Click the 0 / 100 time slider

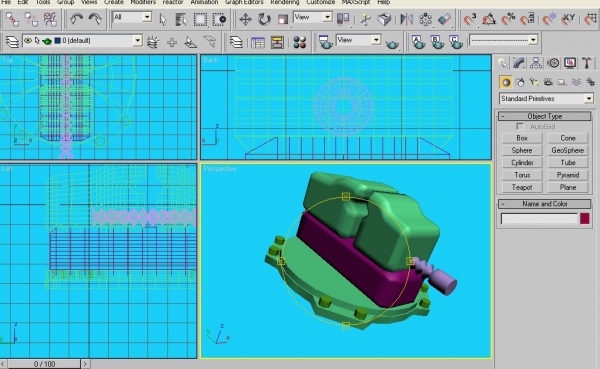point(44,364)
